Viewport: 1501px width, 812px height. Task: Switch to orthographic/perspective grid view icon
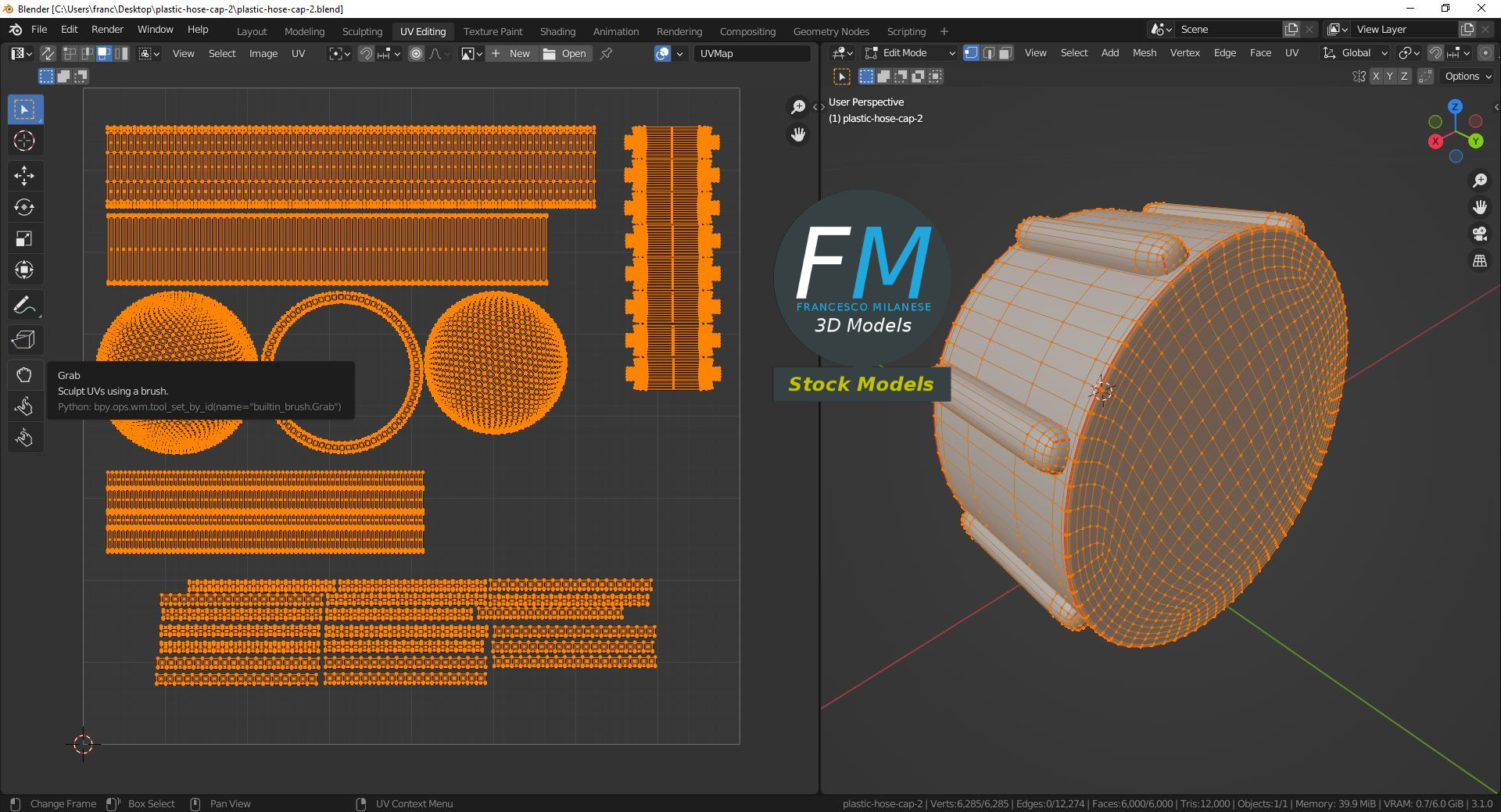(1479, 262)
